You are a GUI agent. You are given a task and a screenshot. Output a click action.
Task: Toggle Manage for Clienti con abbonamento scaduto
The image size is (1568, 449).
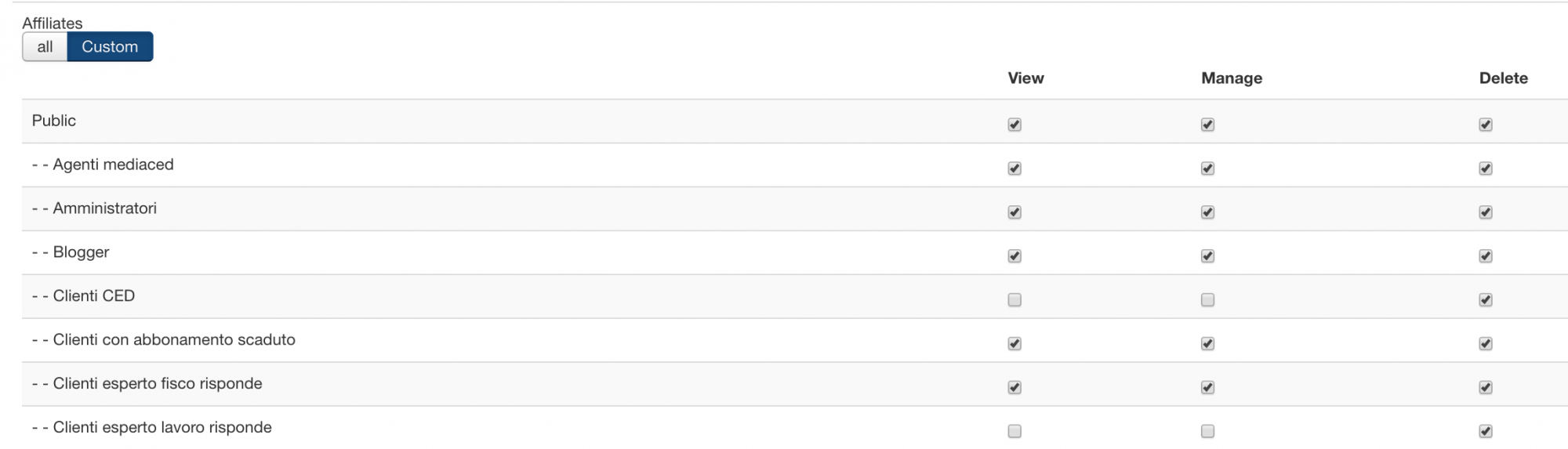1207,344
